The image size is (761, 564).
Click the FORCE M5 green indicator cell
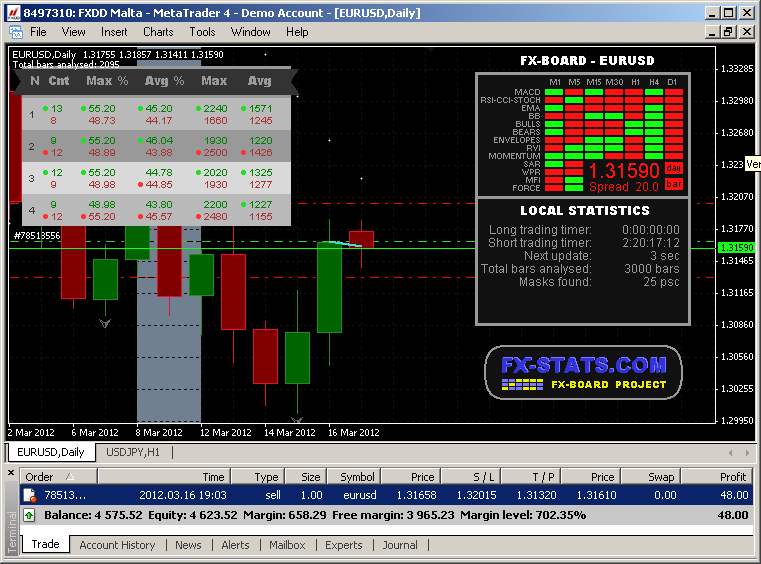[x=574, y=188]
